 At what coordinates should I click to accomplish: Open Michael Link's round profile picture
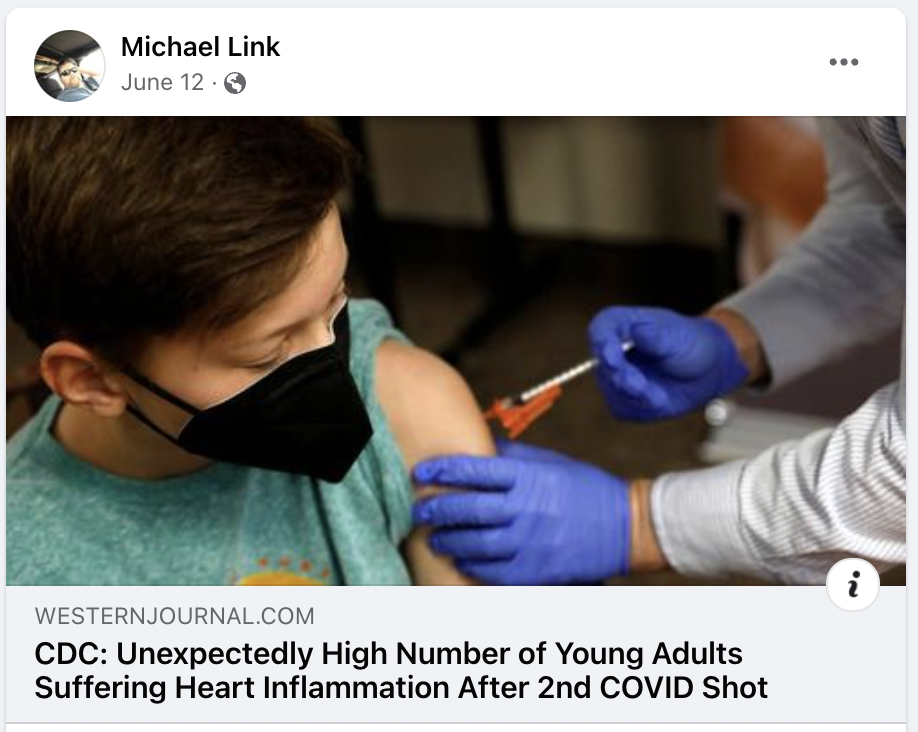(70, 66)
